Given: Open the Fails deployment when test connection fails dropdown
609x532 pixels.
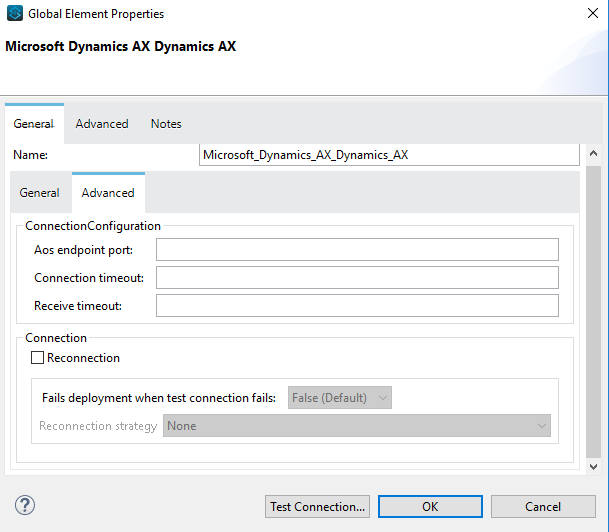Looking at the screenshot, I should coord(340,398).
